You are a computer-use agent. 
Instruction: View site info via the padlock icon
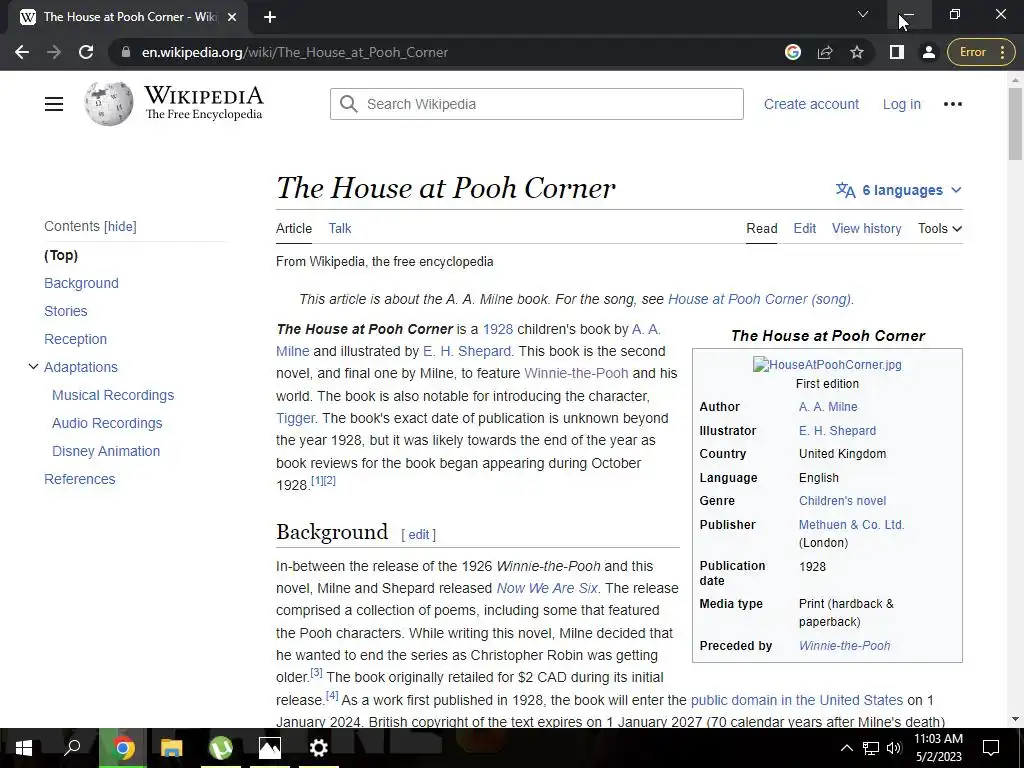coord(125,52)
